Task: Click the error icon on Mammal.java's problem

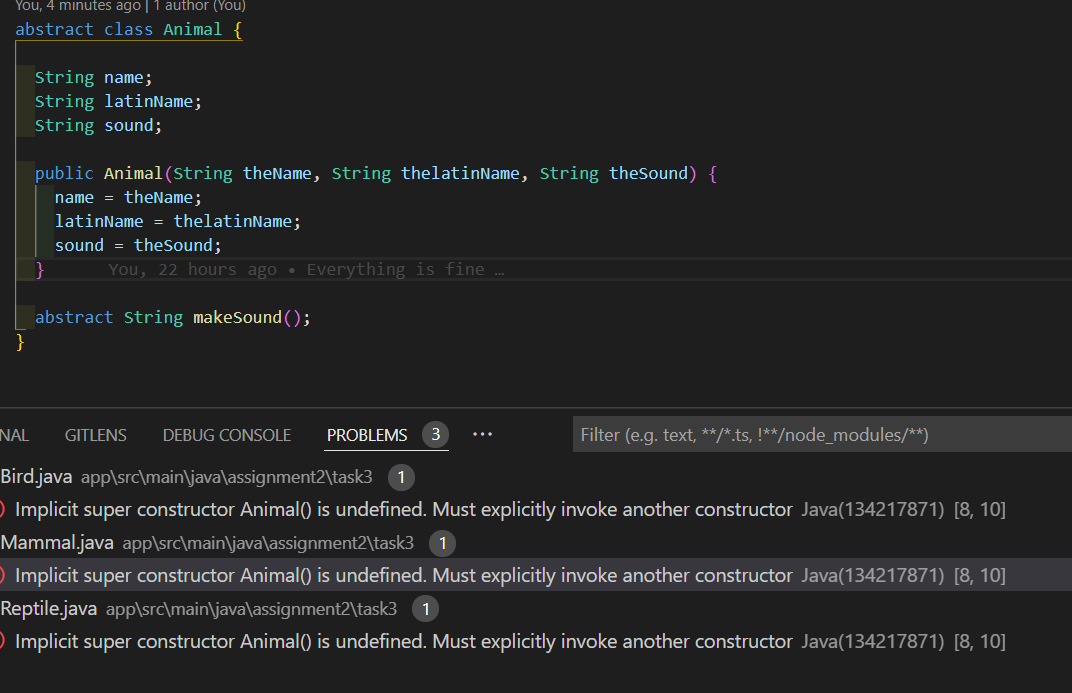Action: [2, 575]
